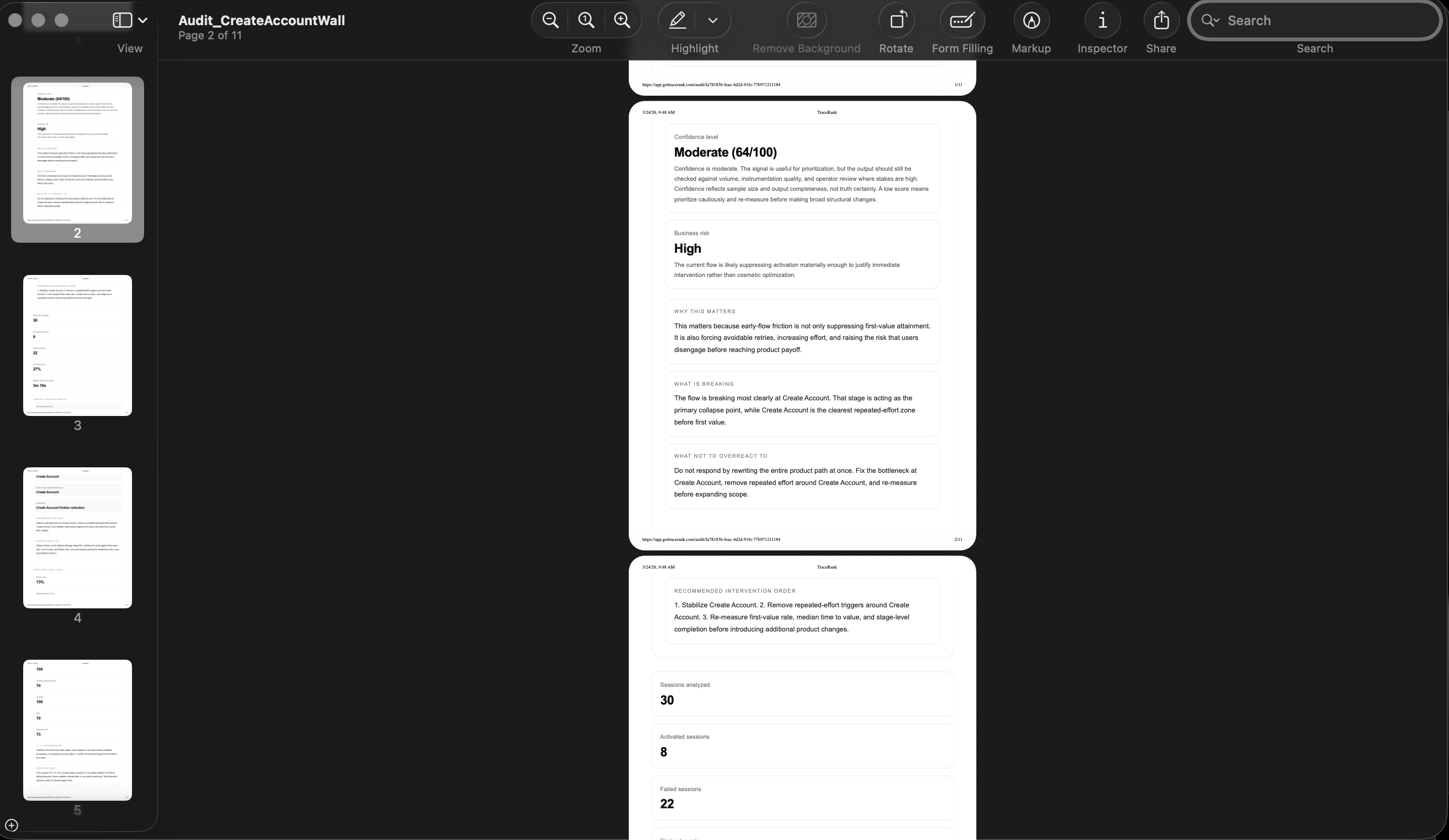1449x840 pixels.
Task: Click the zoom in magnifier icon
Action: tap(622, 21)
